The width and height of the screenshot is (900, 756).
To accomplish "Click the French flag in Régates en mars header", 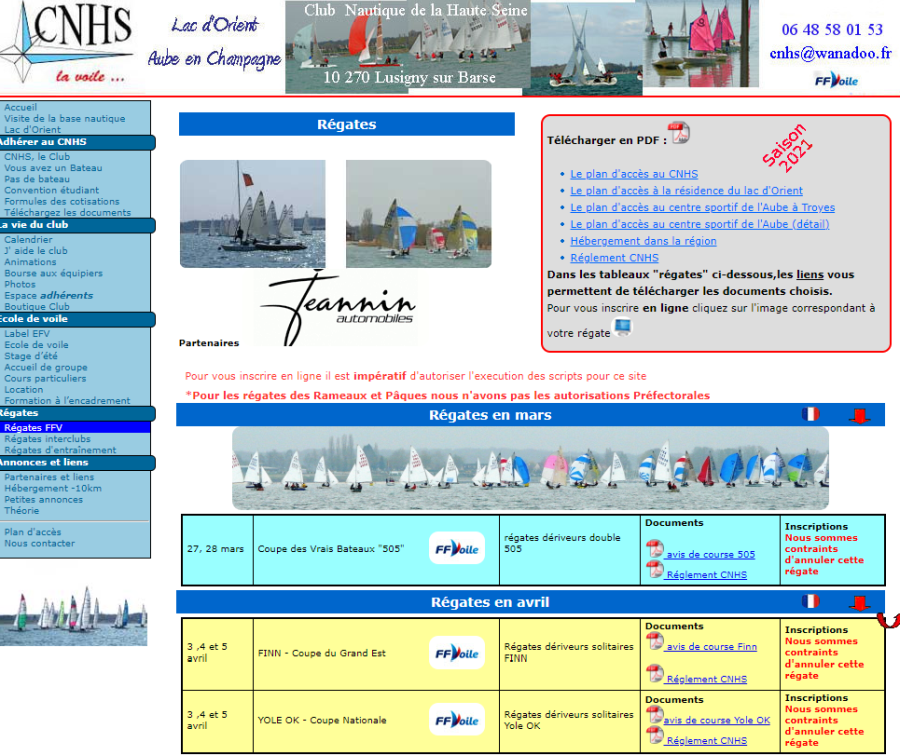I will pyautogui.click(x=810, y=414).
